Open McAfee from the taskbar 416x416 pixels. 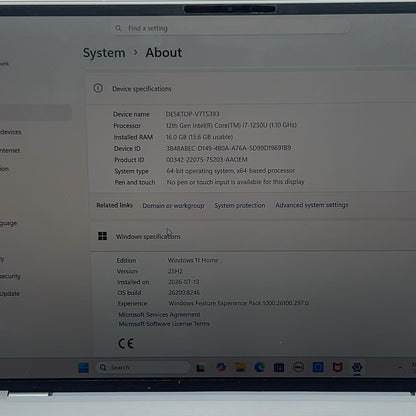point(337,367)
